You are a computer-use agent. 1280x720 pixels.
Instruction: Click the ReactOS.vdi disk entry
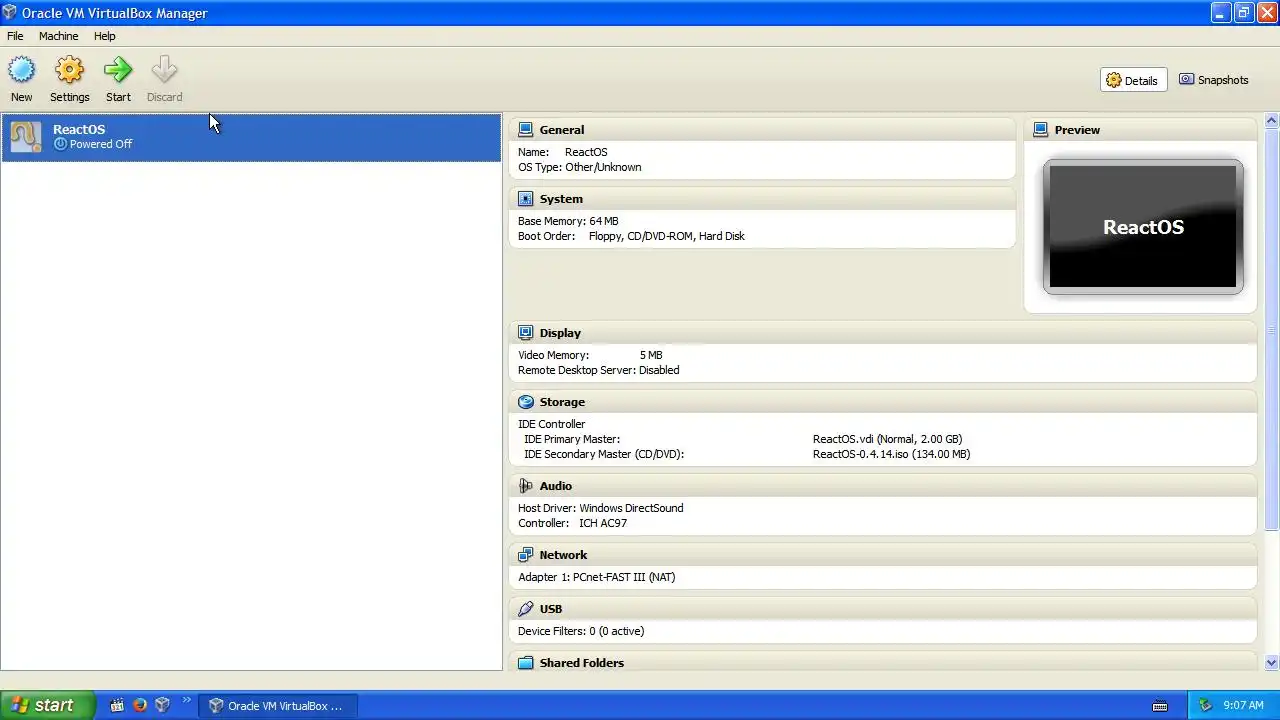(x=887, y=439)
